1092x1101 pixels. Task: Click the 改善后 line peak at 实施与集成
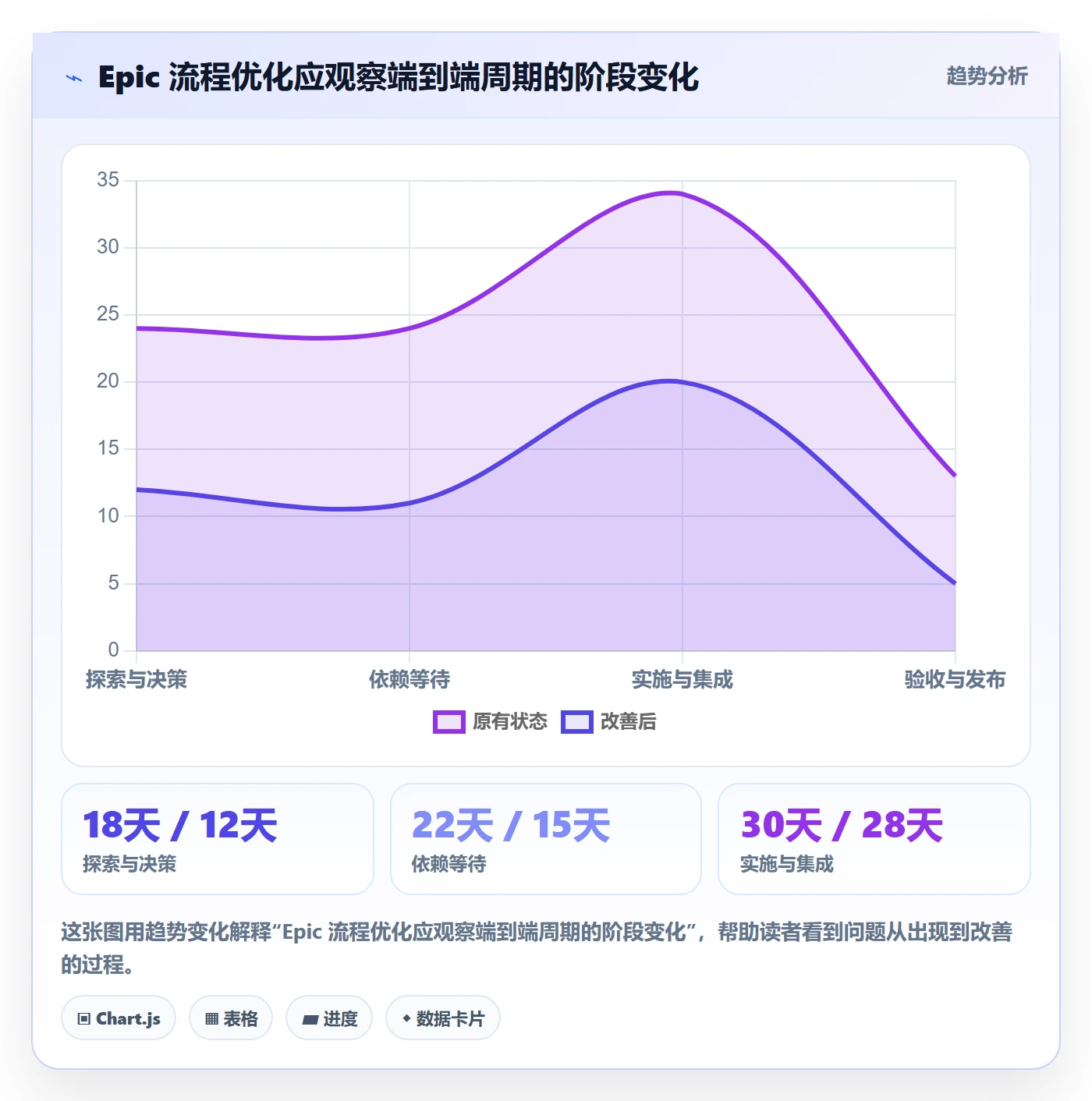point(682,382)
